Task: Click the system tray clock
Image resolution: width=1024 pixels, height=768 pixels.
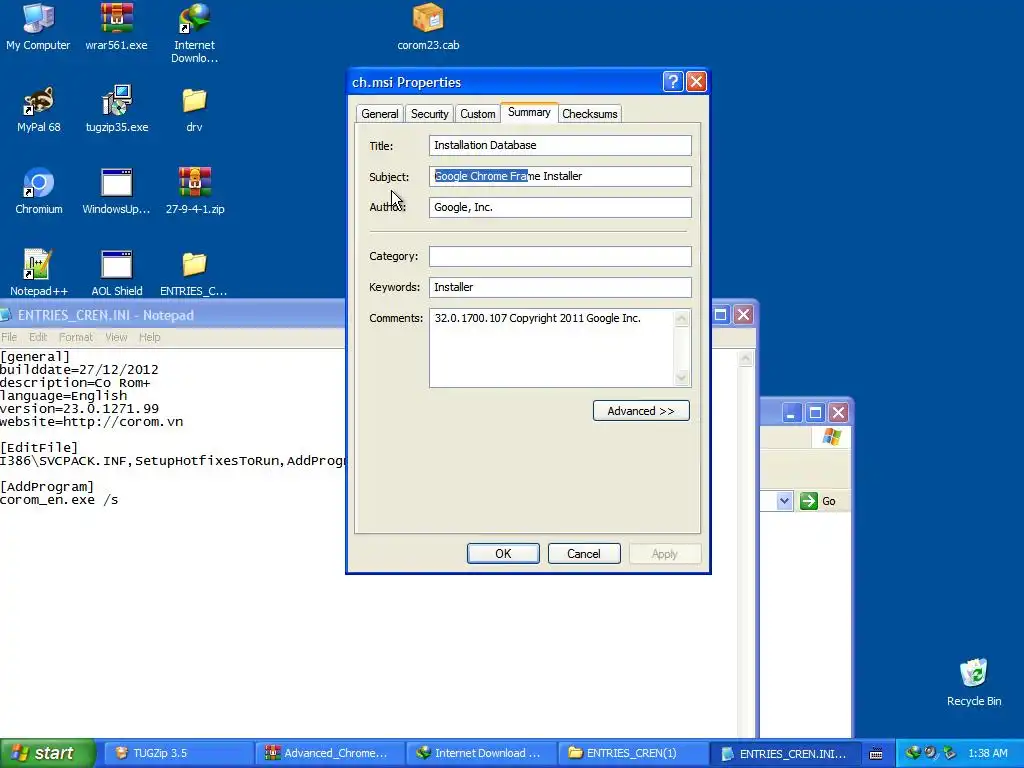Action: coord(987,753)
